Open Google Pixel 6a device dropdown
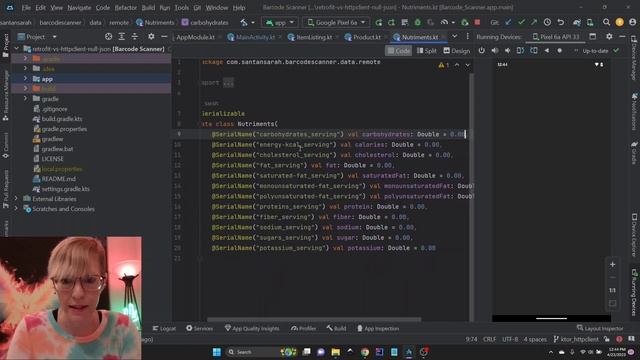Viewport: 640px width, 360px height. click(x=336, y=22)
